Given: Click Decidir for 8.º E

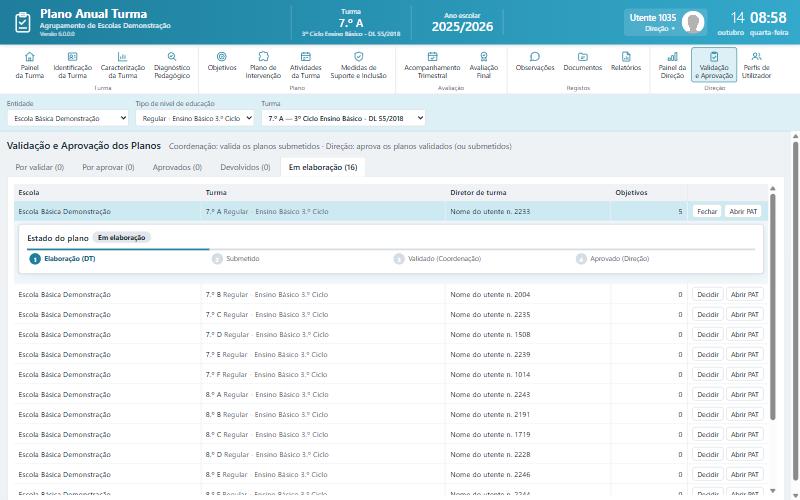Looking at the screenshot, I should click(708, 474).
